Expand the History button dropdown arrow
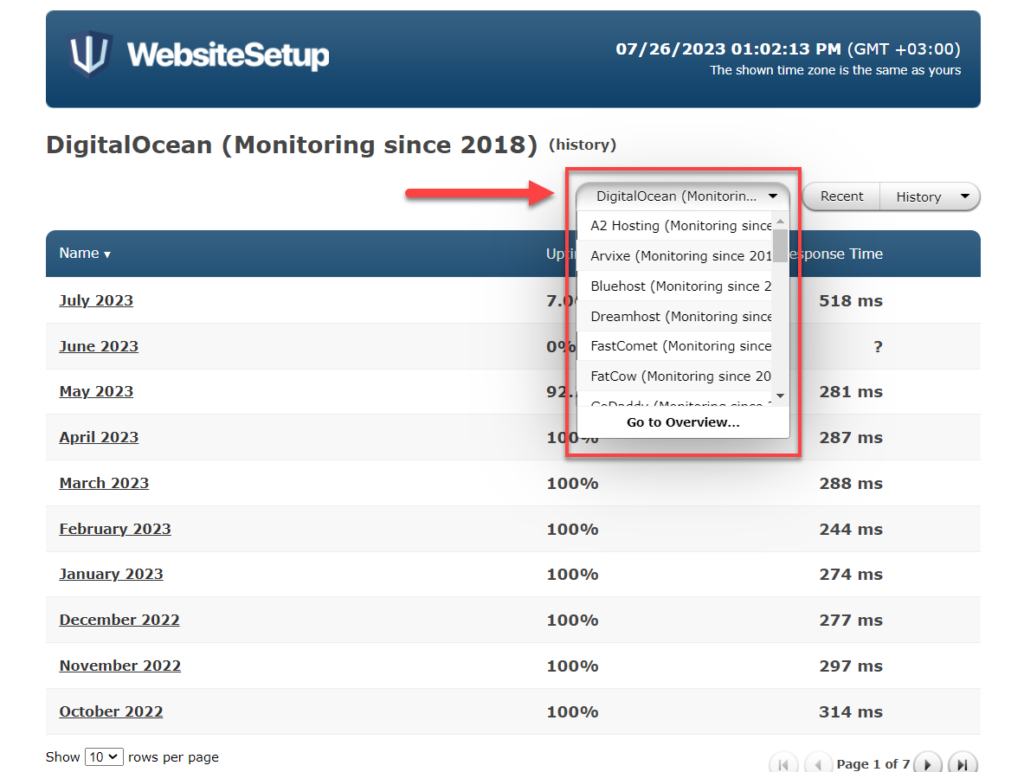This screenshot has width=1024, height=772. pos(964,197)
